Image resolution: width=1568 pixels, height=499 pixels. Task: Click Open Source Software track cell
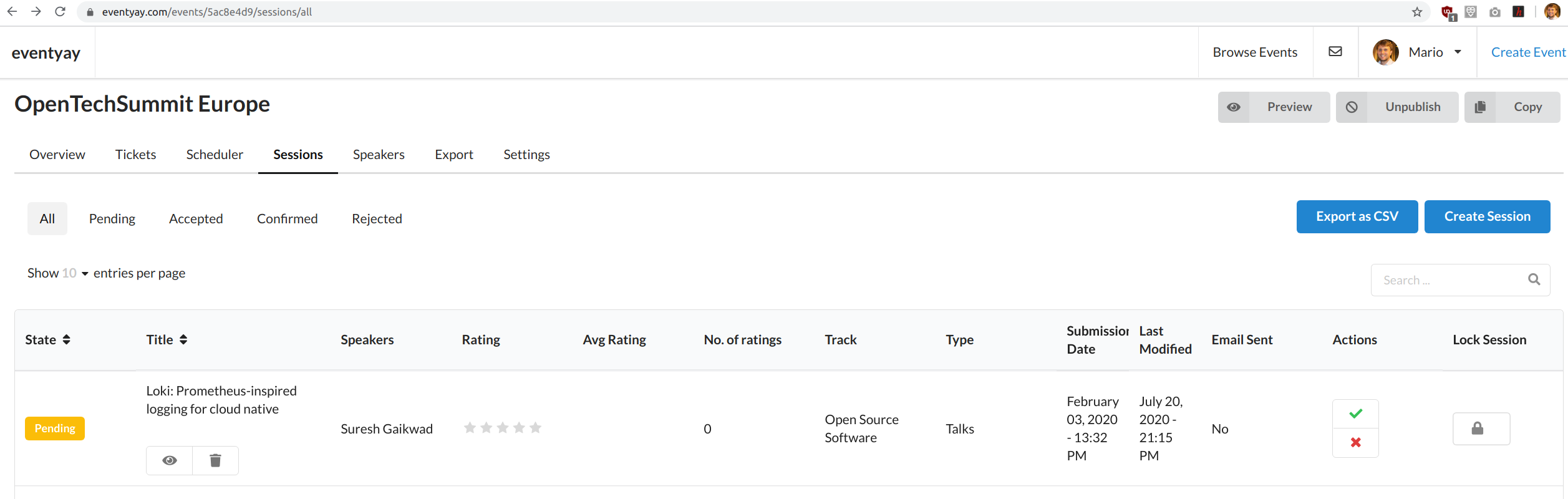point(861,429)
